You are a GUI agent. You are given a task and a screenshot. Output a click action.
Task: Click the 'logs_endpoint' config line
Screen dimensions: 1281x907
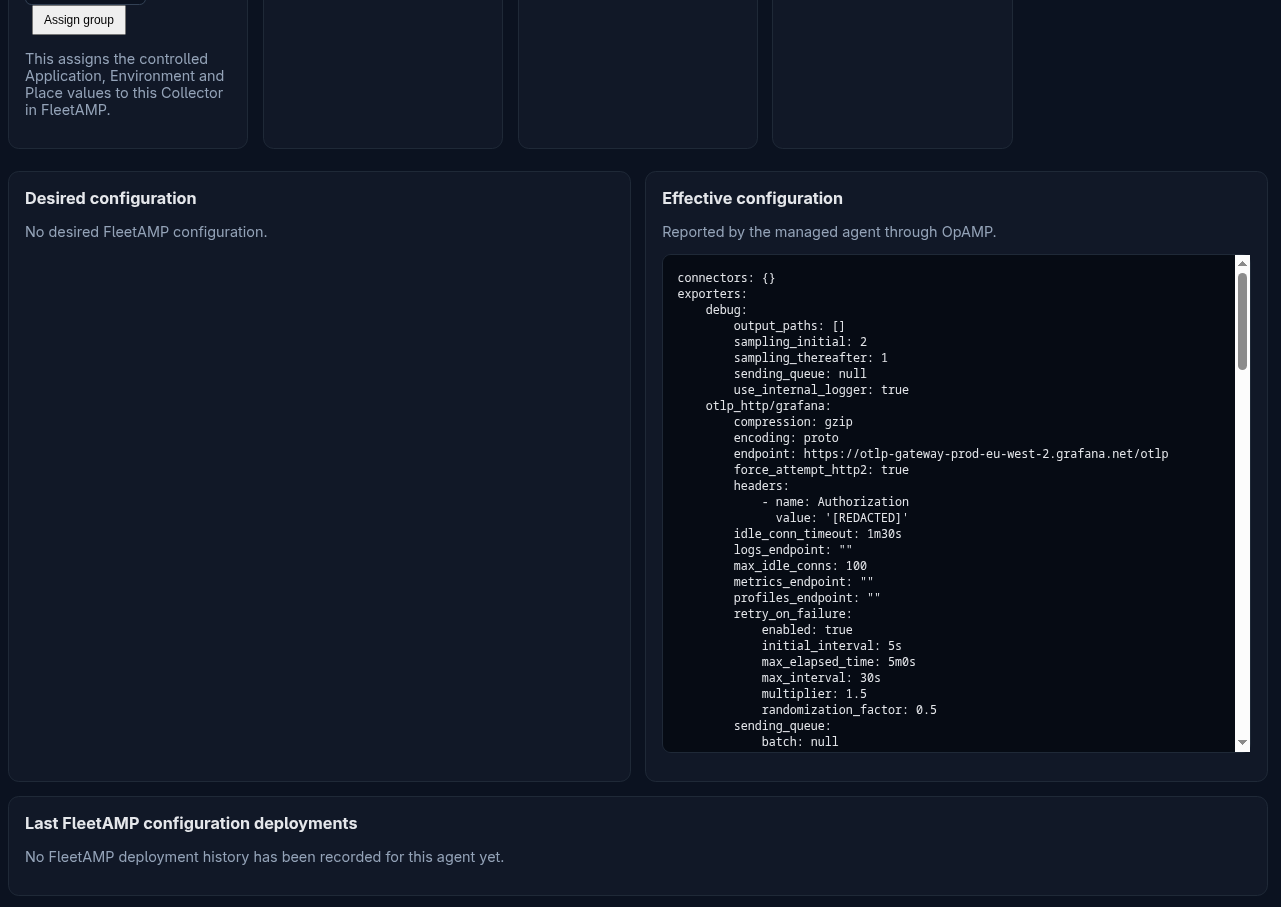793,550
